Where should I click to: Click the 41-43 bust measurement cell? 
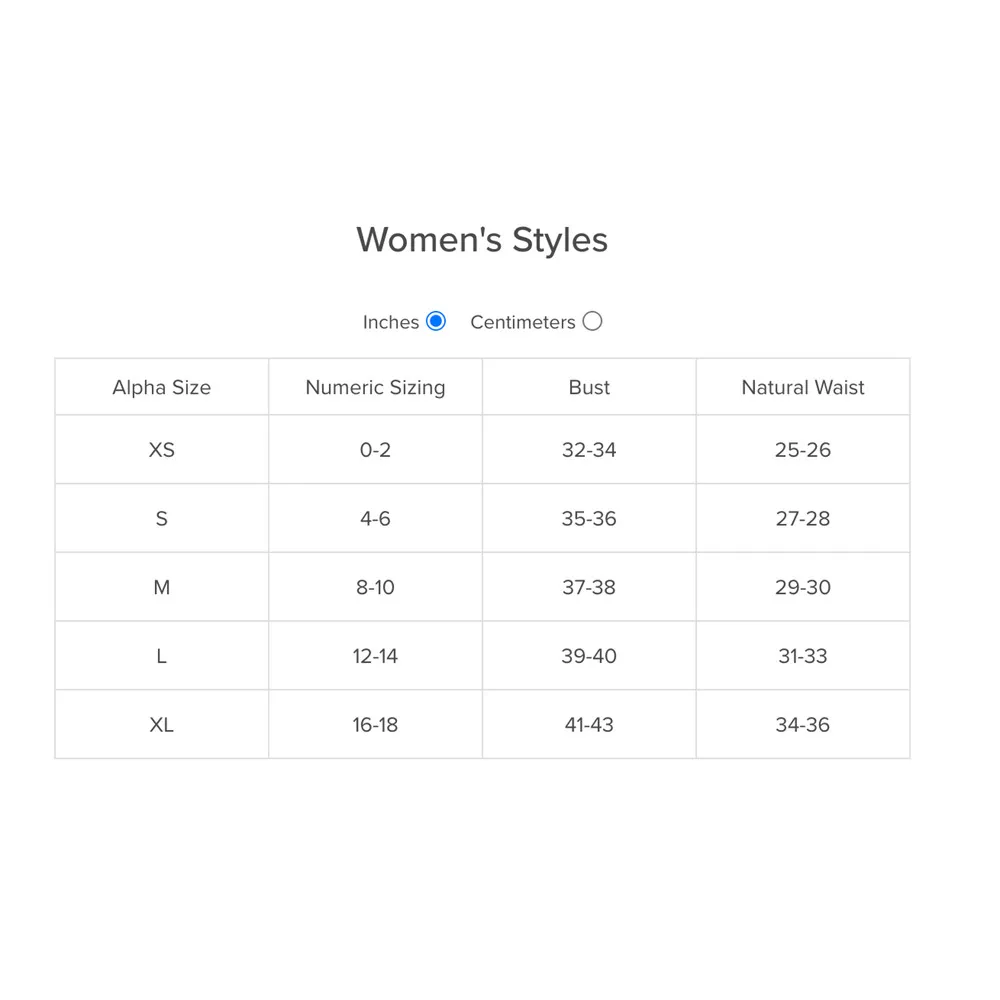tap(589, 725)
